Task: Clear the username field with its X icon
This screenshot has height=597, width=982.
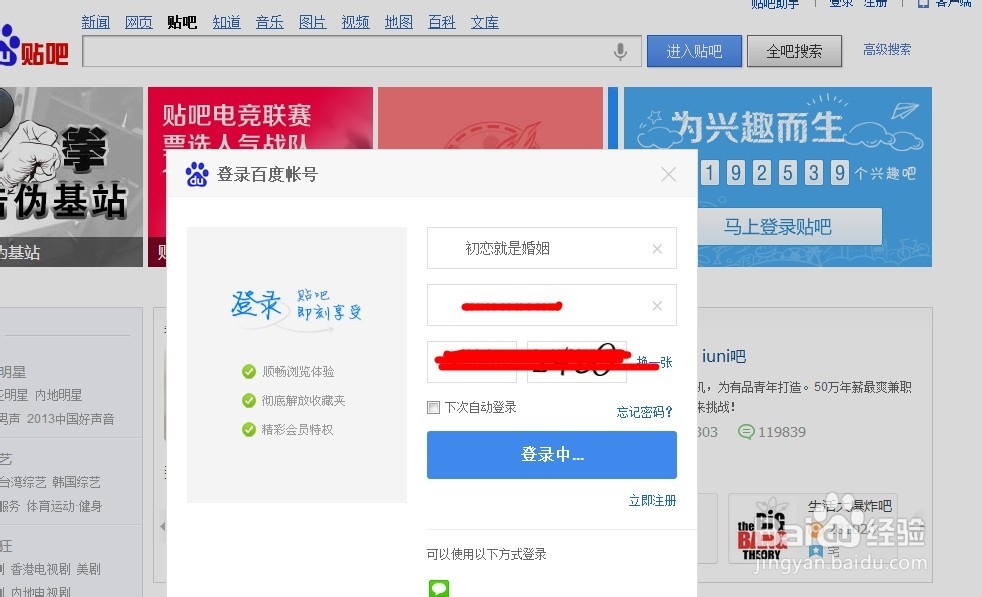Action: point(657,249)
